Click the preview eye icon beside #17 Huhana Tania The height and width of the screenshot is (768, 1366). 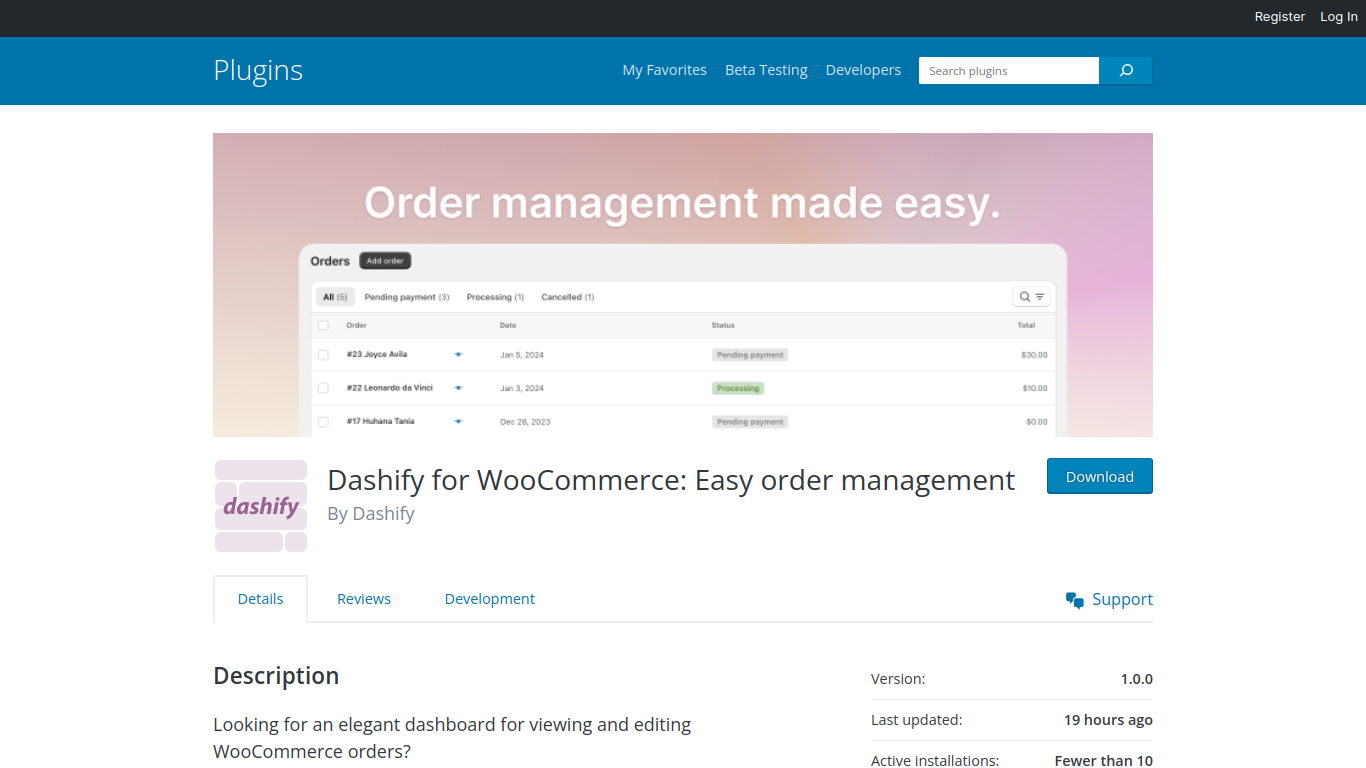(458, 421)
